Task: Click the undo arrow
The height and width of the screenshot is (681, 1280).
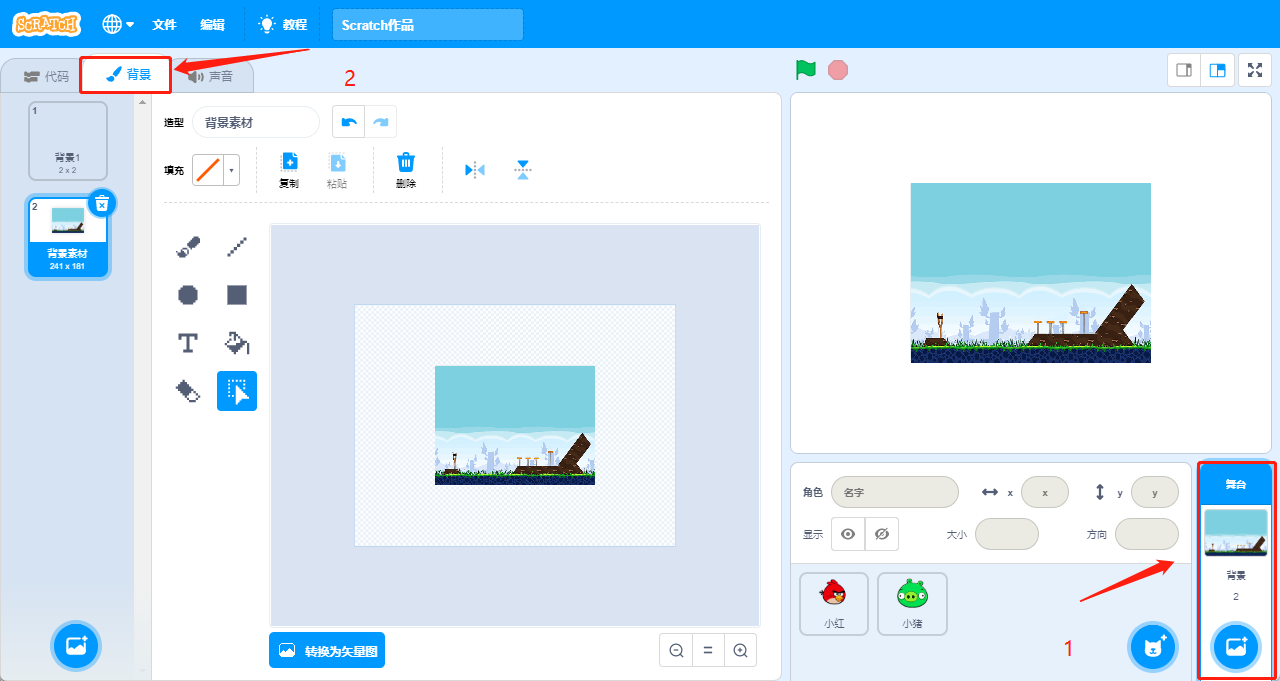Action: [x=348, y=121]
